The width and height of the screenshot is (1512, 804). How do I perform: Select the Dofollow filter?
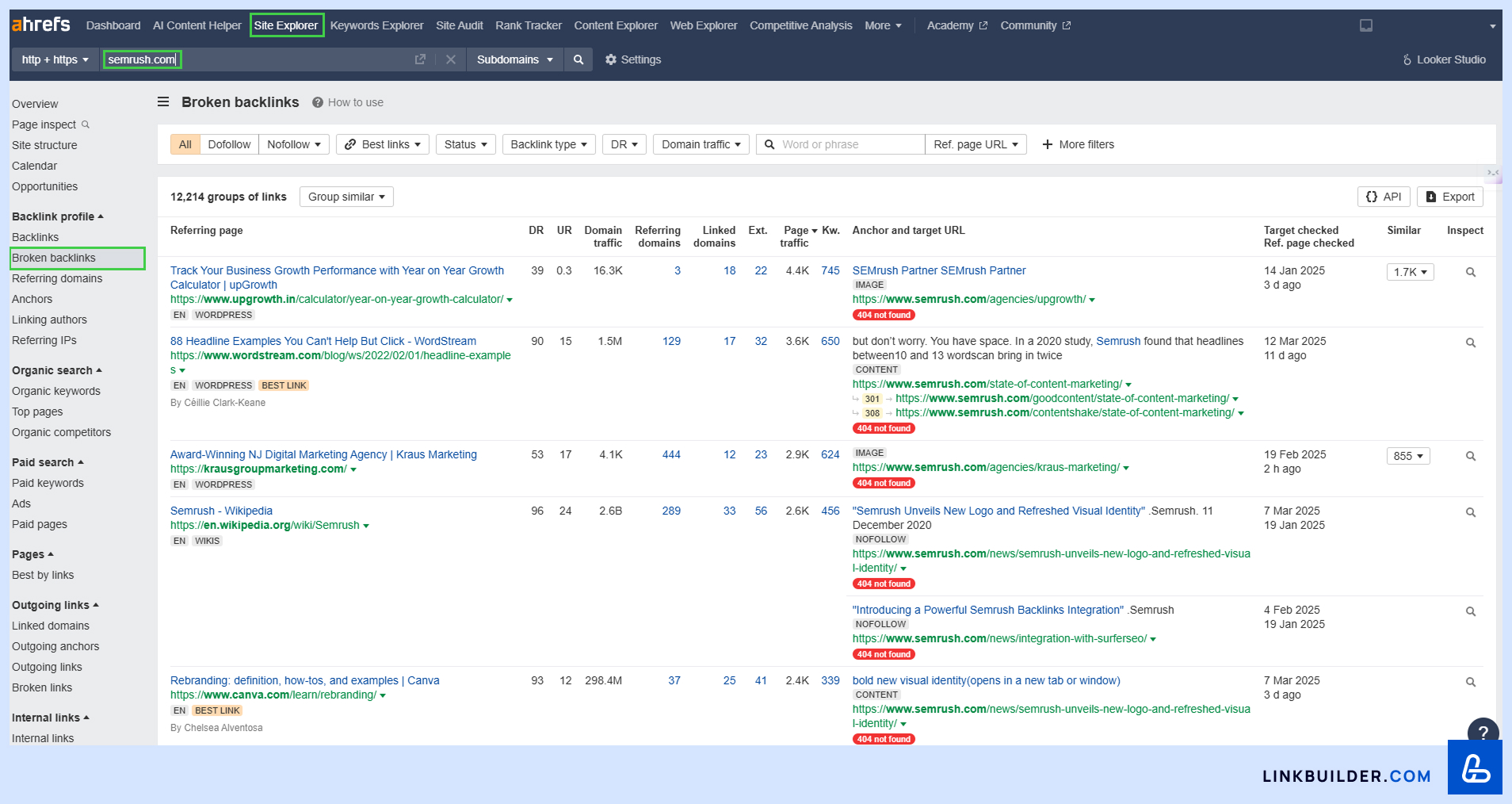coord(229,144)
